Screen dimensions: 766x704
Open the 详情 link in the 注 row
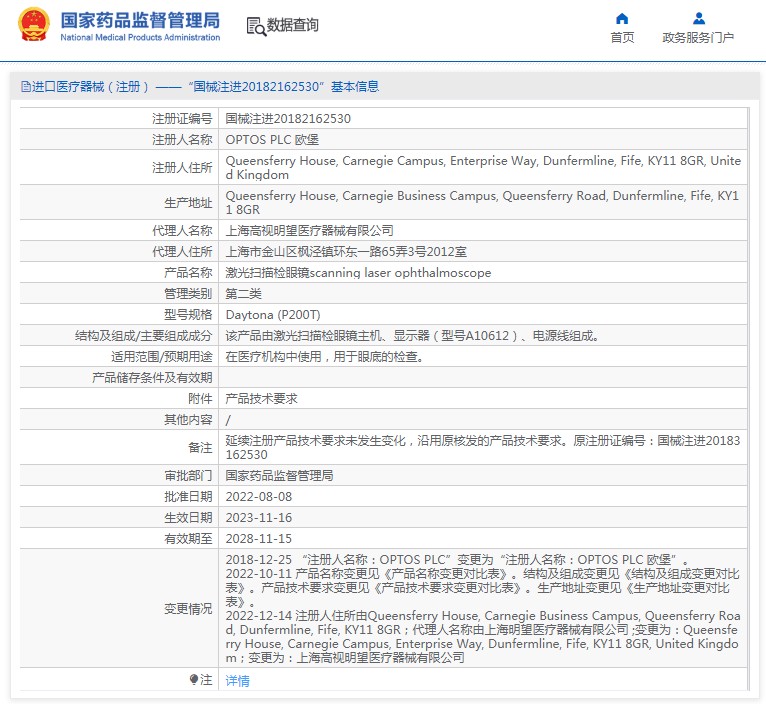click(x=237, y=681)
